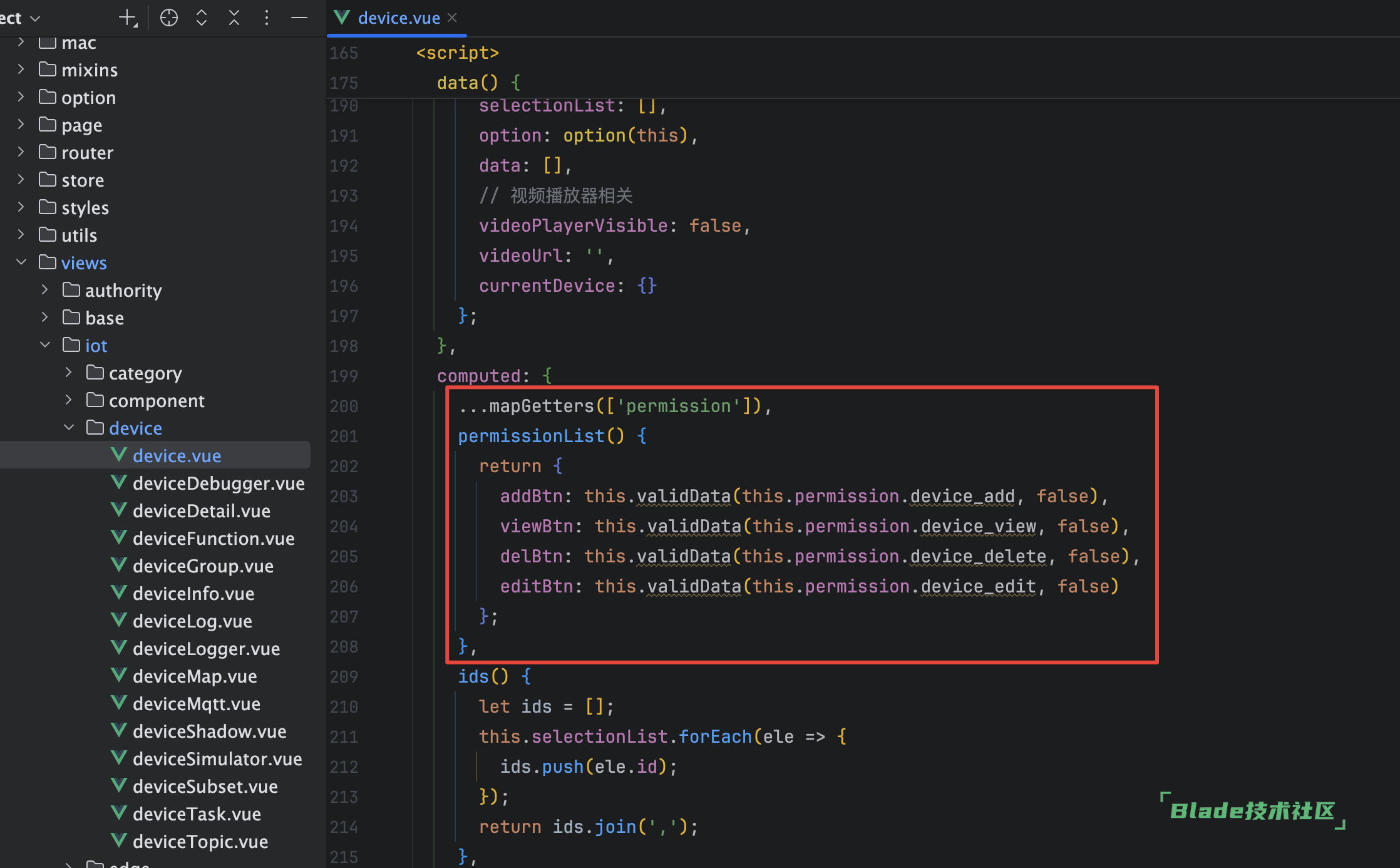Hide the project panel with minimize dash icon
The width and height of the screenshot is (1400, 868).
(x=299, y=18)
